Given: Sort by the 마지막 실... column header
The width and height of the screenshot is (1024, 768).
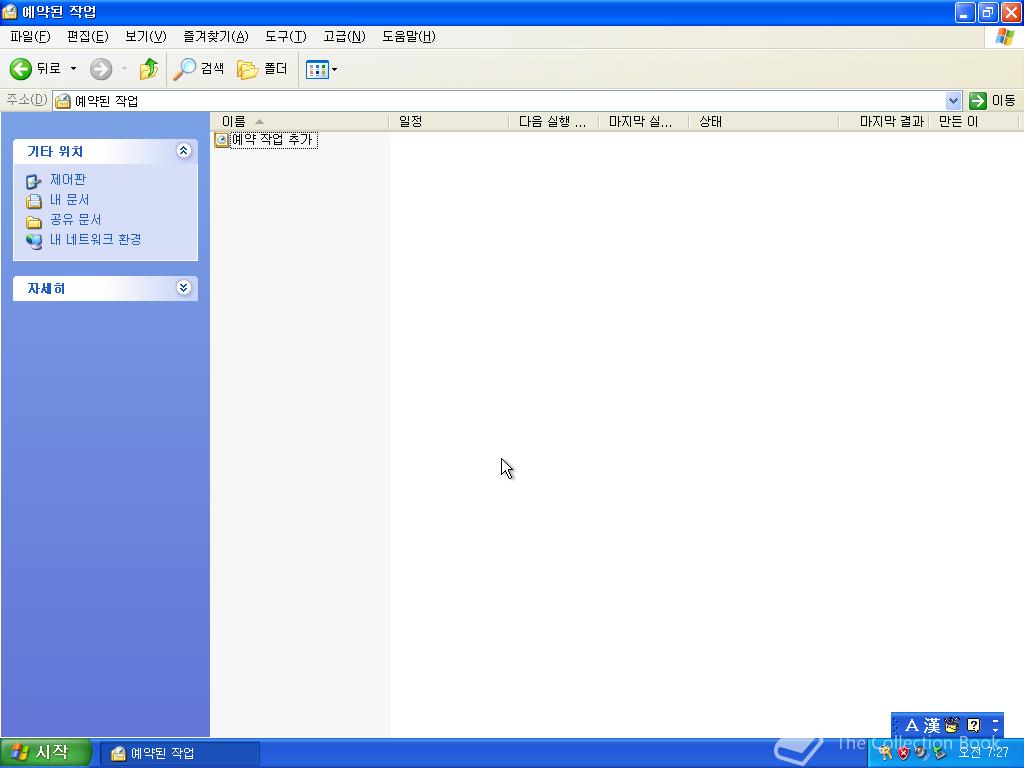Looking at the screenshot, I should point(644,121).
